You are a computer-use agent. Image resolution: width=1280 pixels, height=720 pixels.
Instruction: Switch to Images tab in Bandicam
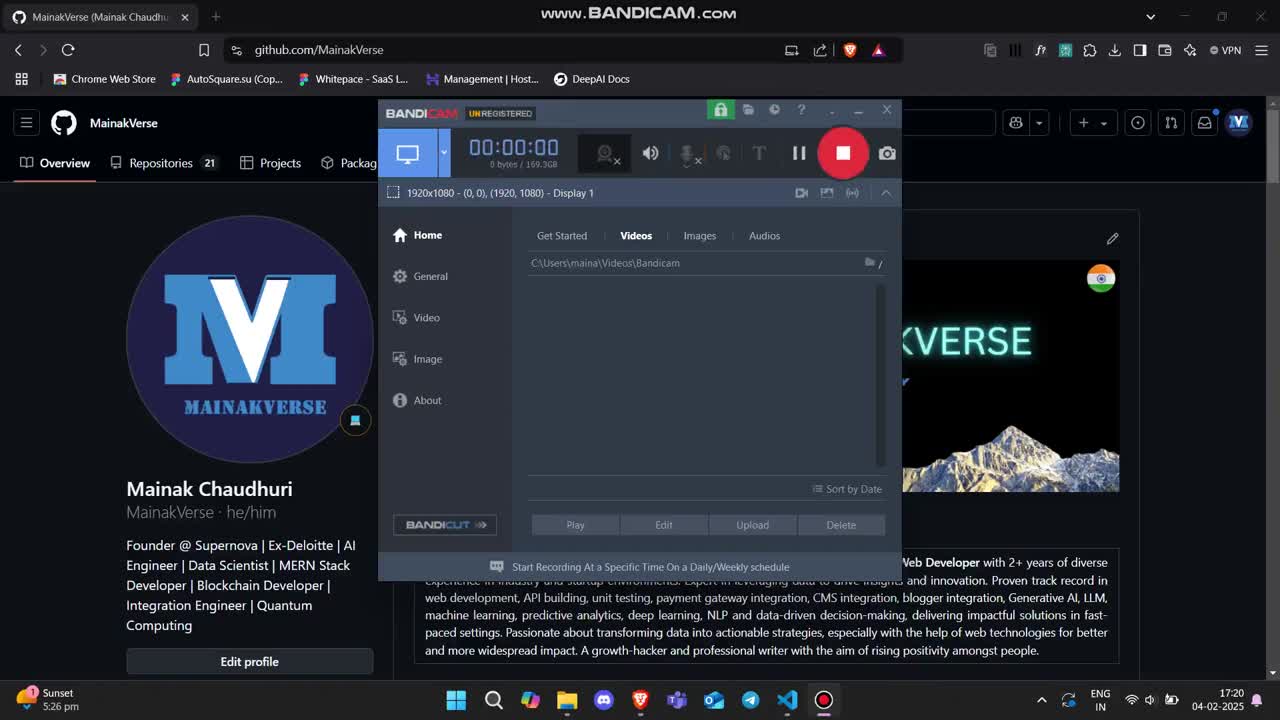point(700,236)
